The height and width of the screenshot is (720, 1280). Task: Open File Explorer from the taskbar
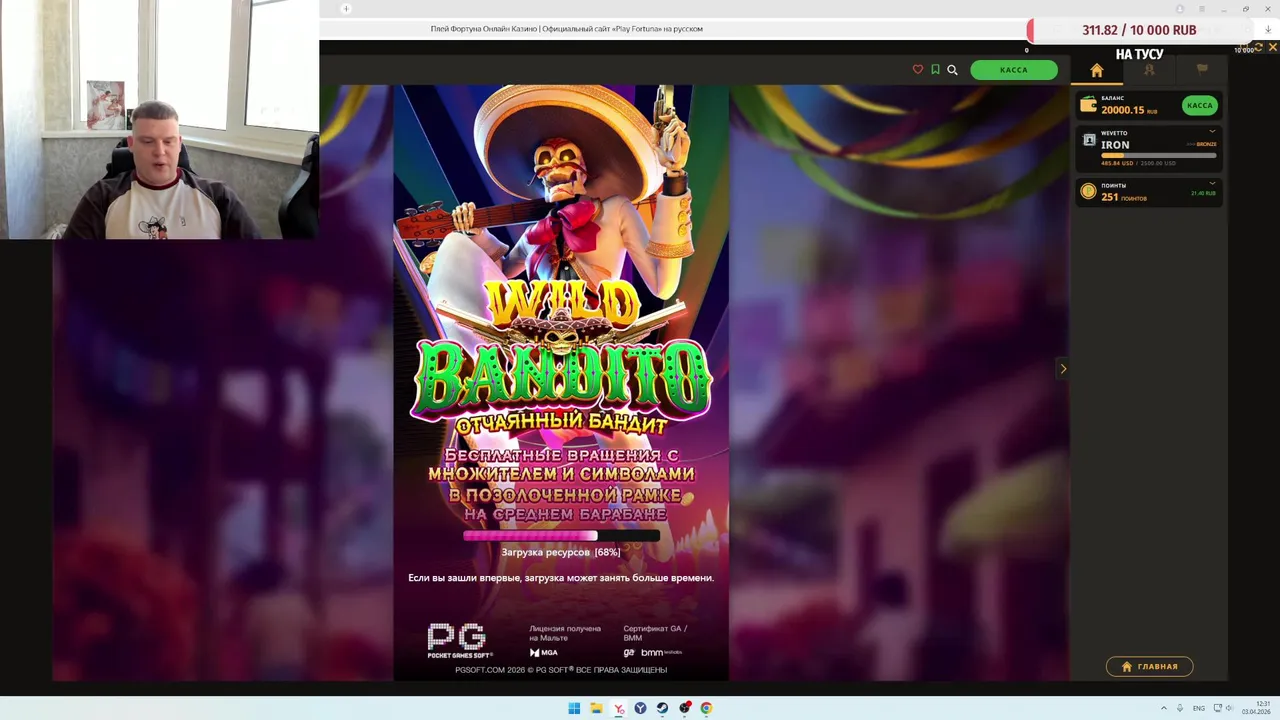pyautogui.click(x=596, y=708)
